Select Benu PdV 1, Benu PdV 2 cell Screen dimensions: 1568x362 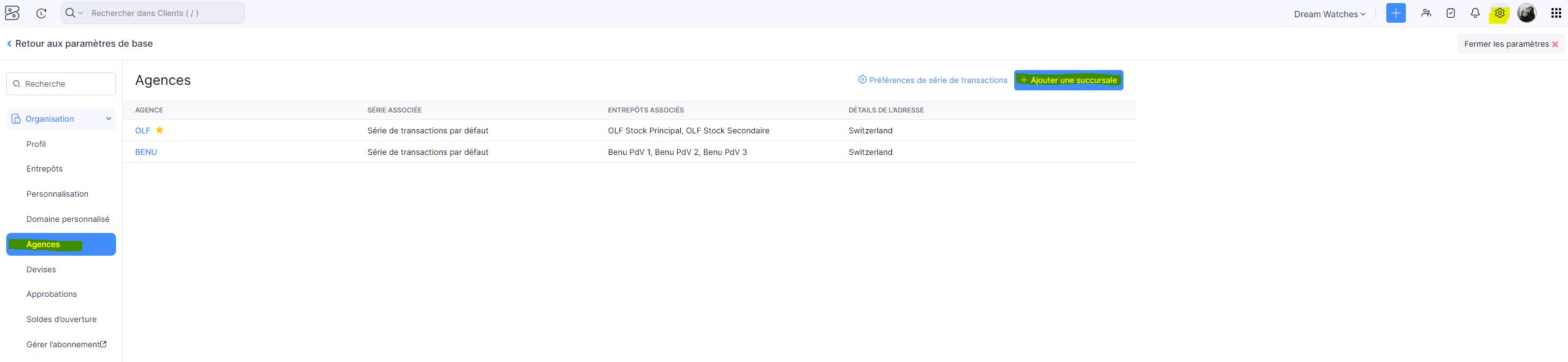(677, 152)
